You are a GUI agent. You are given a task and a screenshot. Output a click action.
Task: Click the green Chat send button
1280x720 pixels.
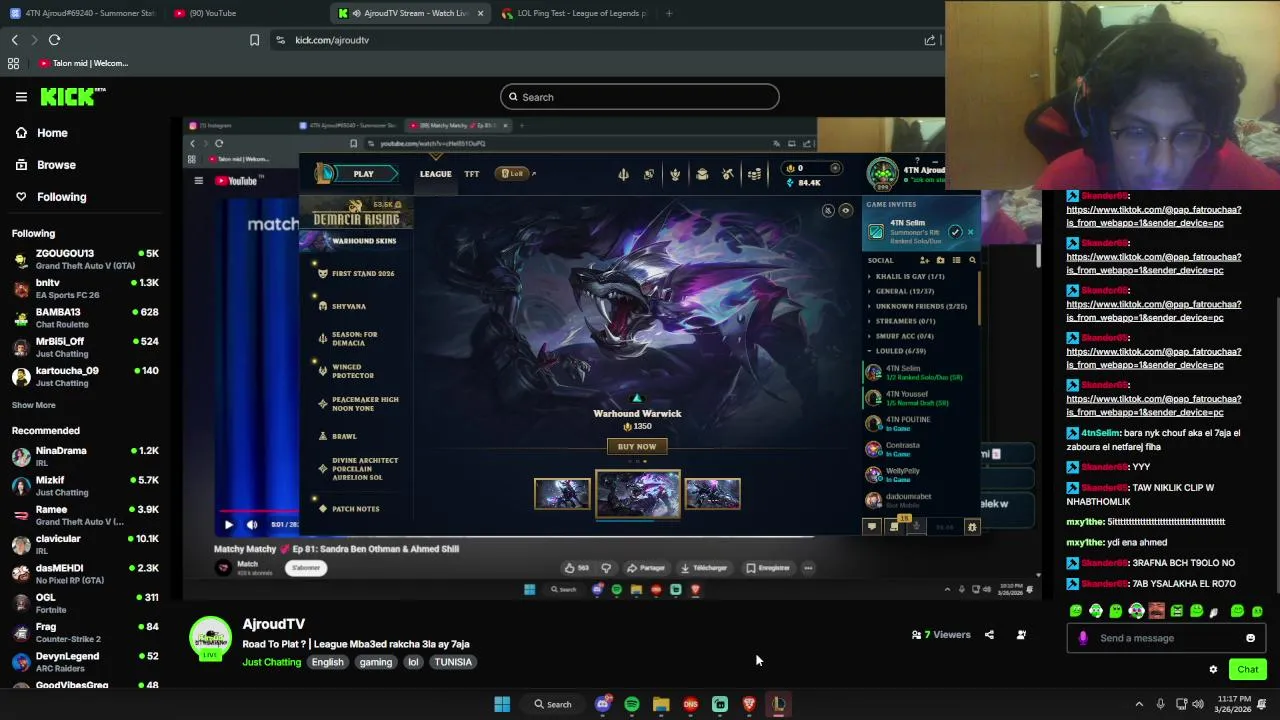pos(1247,670)
